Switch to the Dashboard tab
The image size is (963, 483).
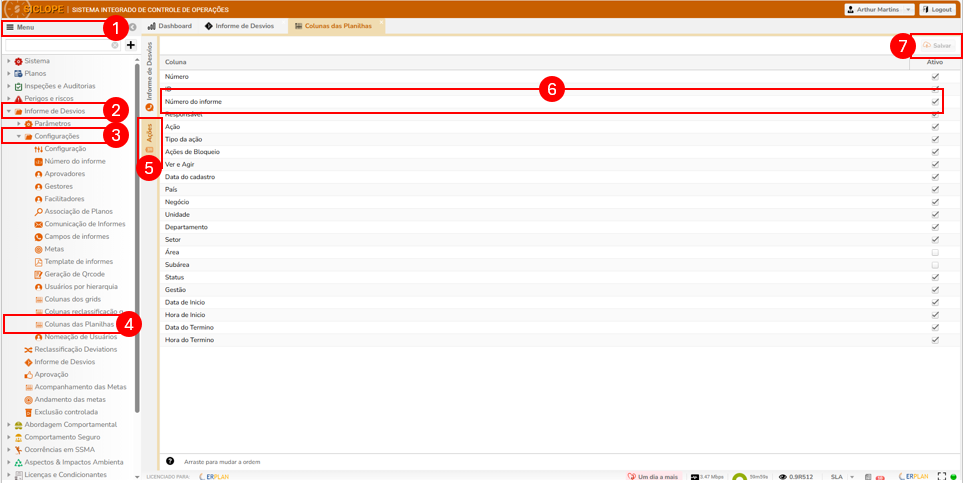point(169,25)
